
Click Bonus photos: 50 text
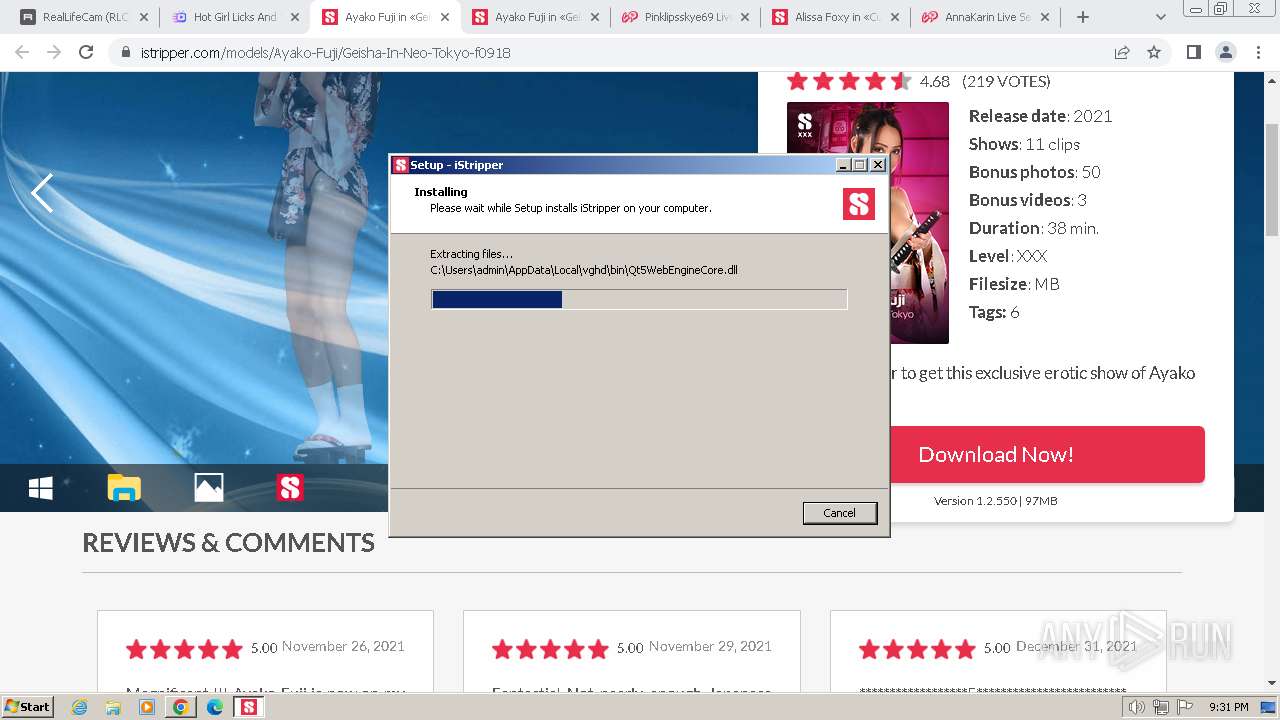coord(1034,172)
